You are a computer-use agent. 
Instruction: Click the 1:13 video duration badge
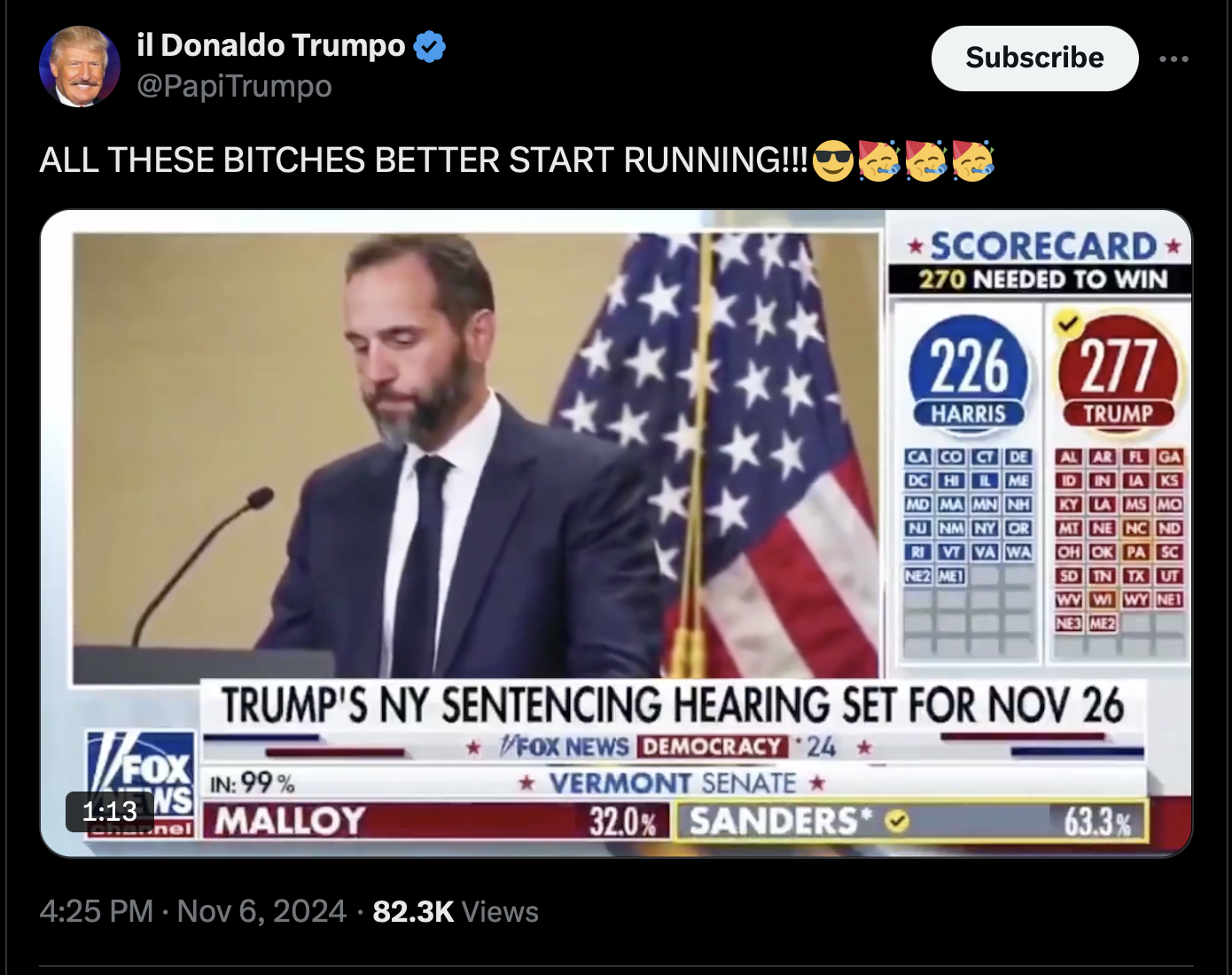(110, 811)
